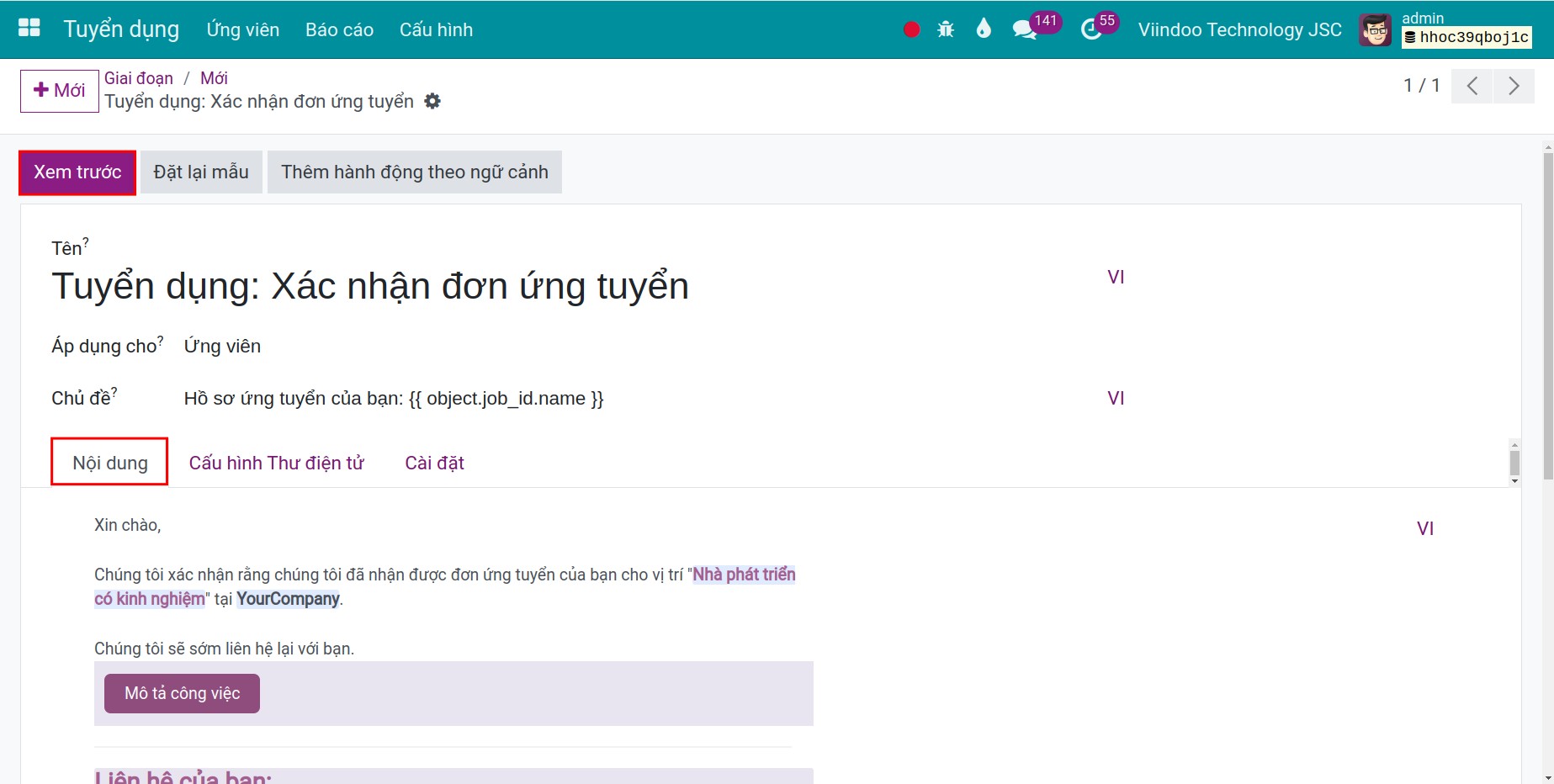Screen dimensions: 1554x784
Task: Click the Đặt lại mẫu button
Action: 200,172
